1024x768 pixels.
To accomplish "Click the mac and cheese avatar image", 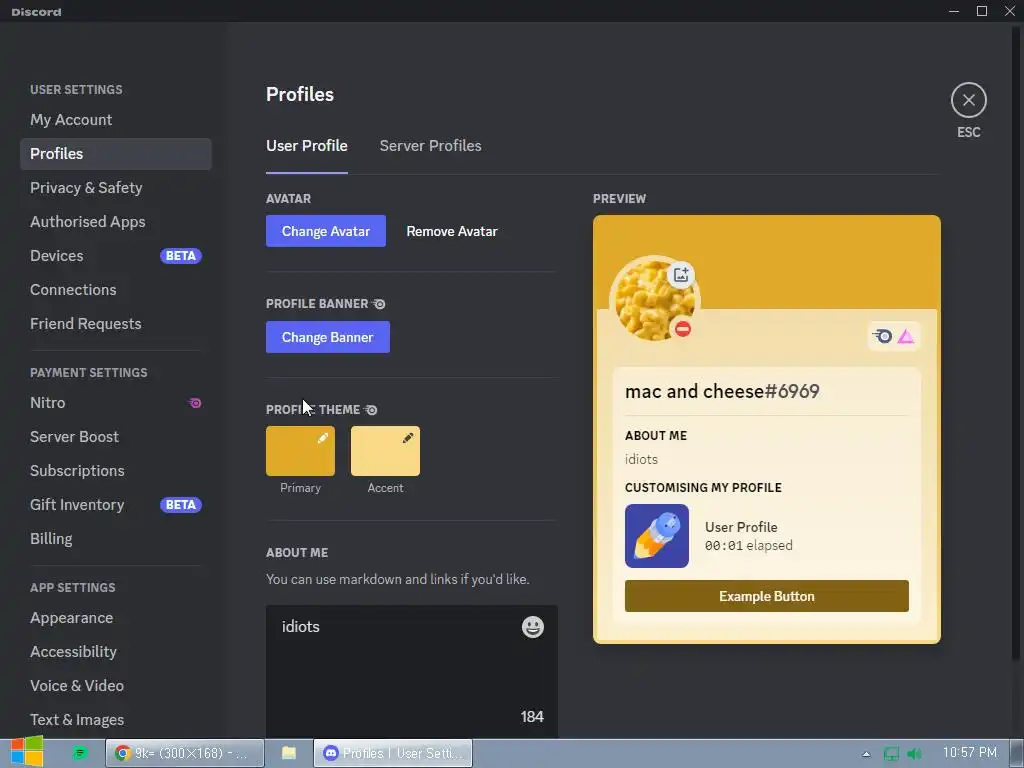I will point(654,300).
